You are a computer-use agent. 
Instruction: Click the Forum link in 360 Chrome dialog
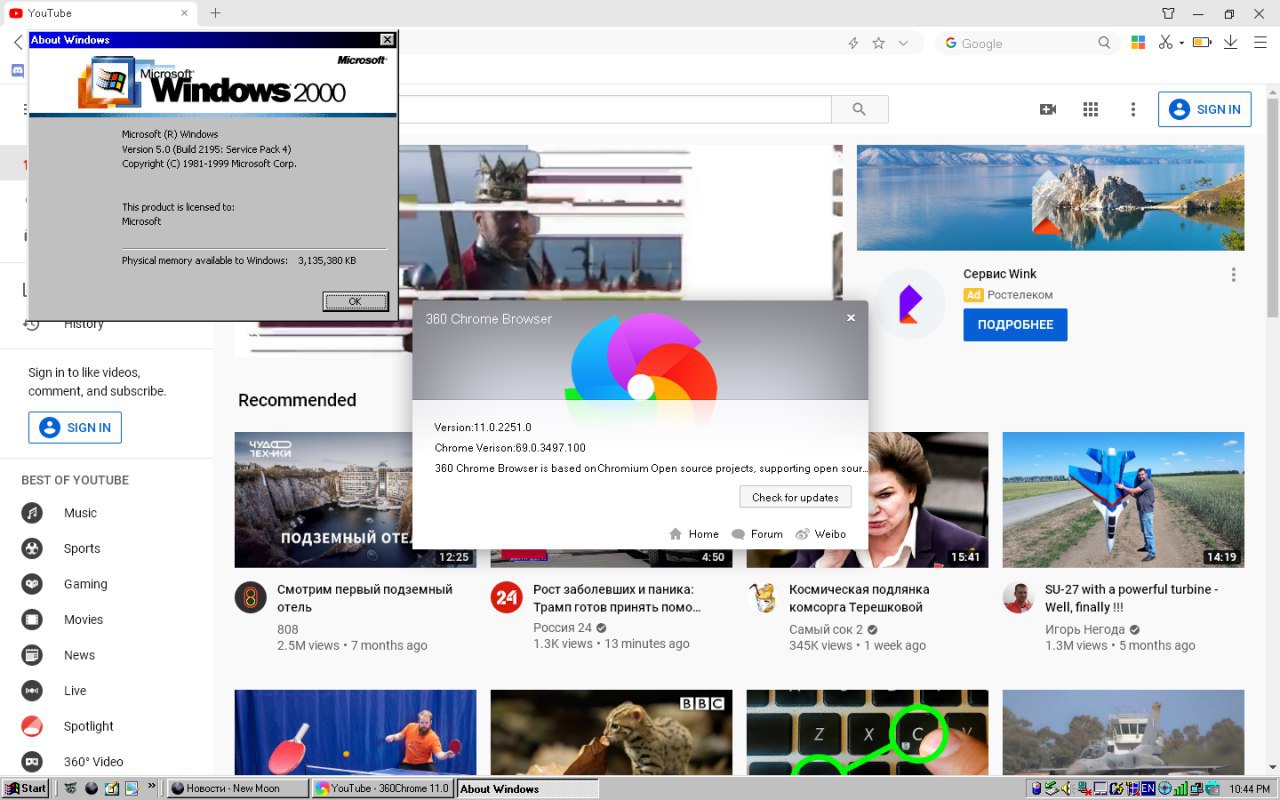click(757, 534)
